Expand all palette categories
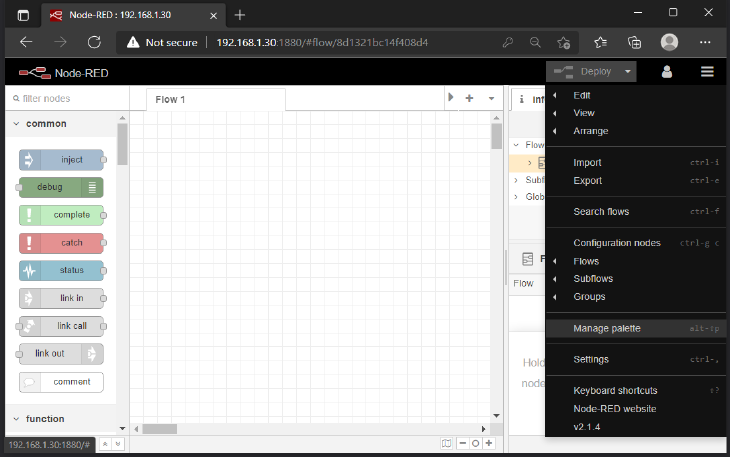The height and width of the screenshot is (457, 730). pyautogui.click(x=118, y=444)
